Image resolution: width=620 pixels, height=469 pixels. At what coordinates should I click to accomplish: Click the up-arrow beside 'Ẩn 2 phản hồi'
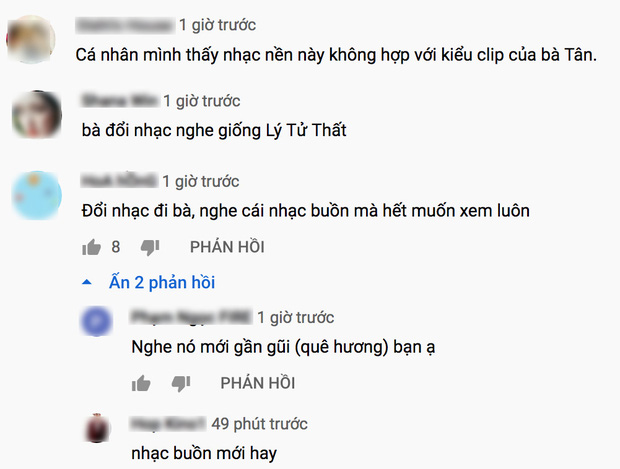coord(87,282)
